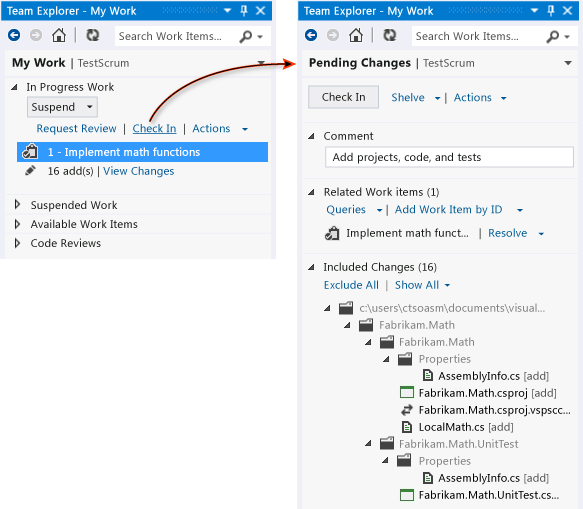Click View Changes link
This screenshot has width=583, height=509.
click(x=138, y=171)
